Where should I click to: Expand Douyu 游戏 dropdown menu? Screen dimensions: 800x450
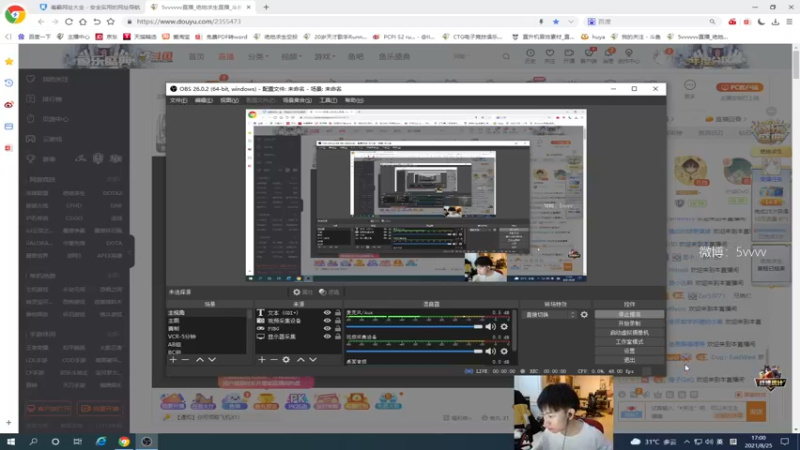325,56
